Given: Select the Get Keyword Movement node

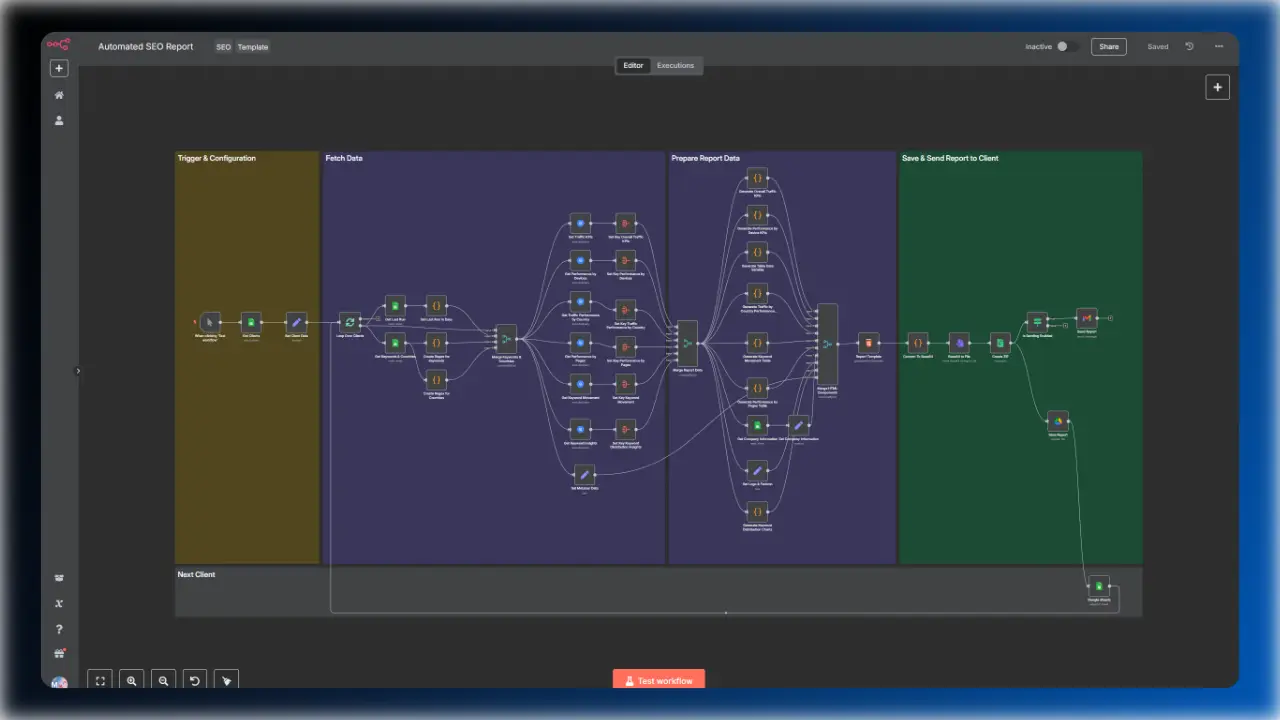Looking at the screenshot, I should pyautogui.click(x=581, y=384).
